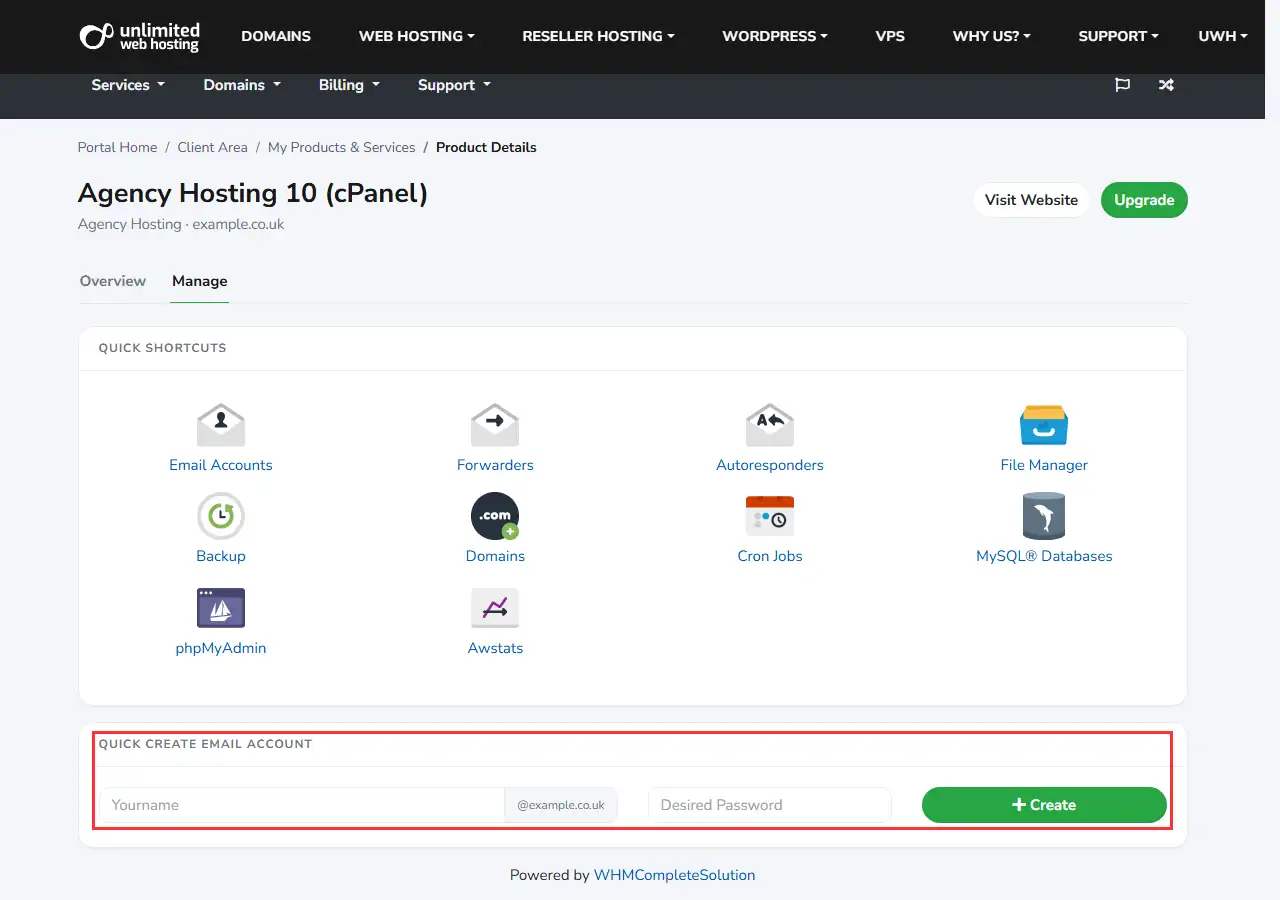This screenshot has height=900, width=1280.
Task: Launch the phpMyAdmin sailboat icon
Action: (221, 608)
